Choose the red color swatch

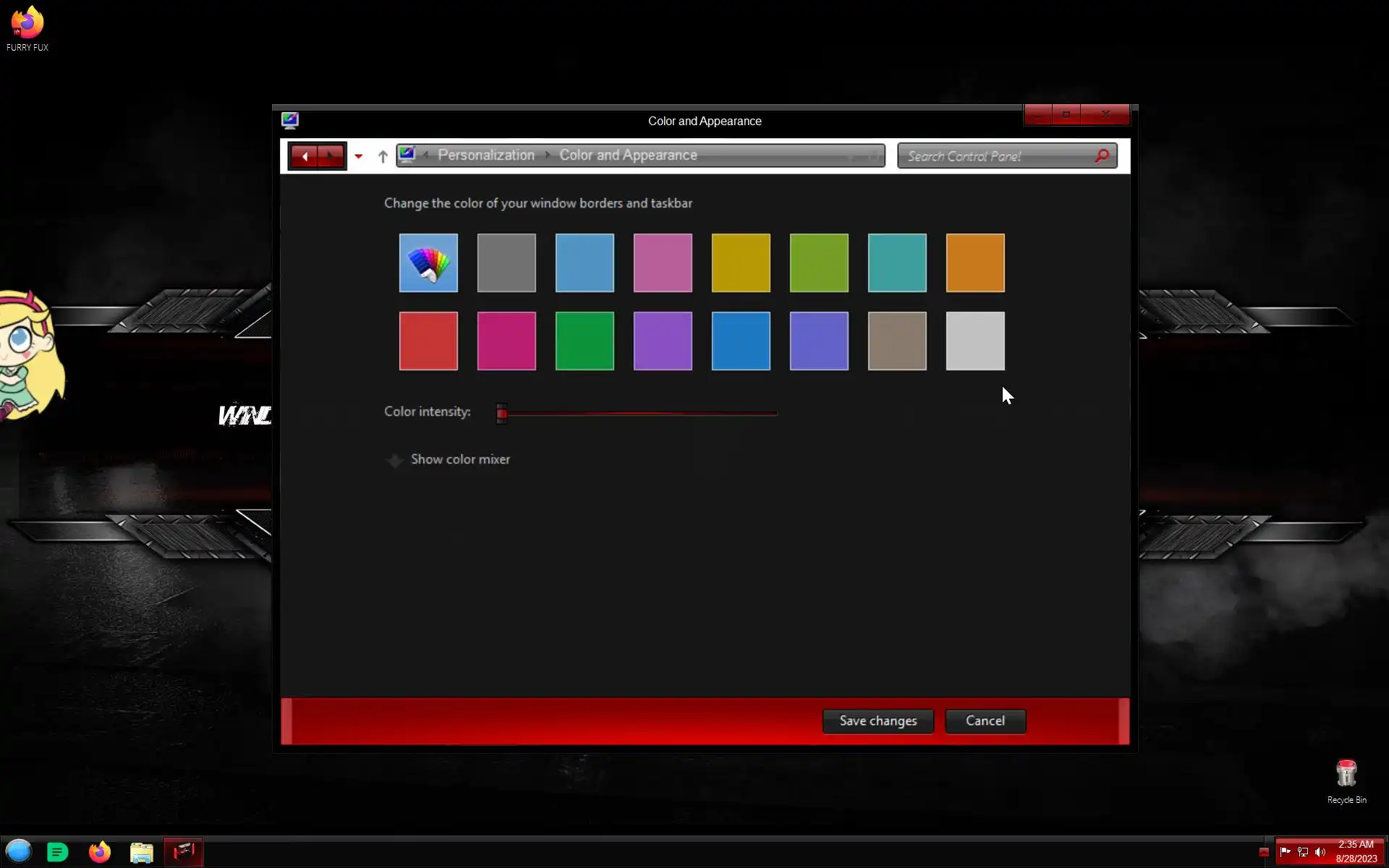pos(428,341)
